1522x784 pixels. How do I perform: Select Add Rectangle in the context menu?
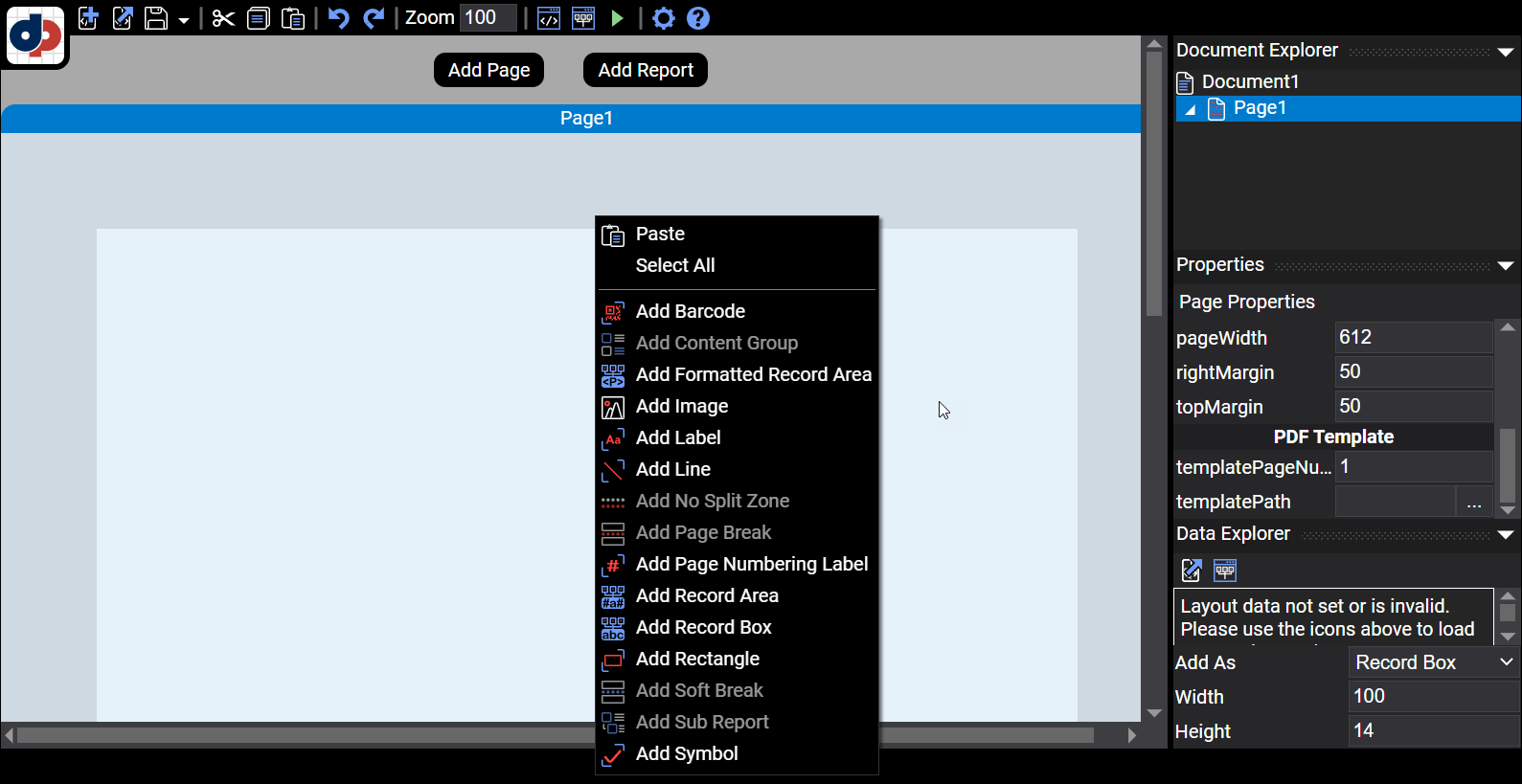click(x=697, y=659)
